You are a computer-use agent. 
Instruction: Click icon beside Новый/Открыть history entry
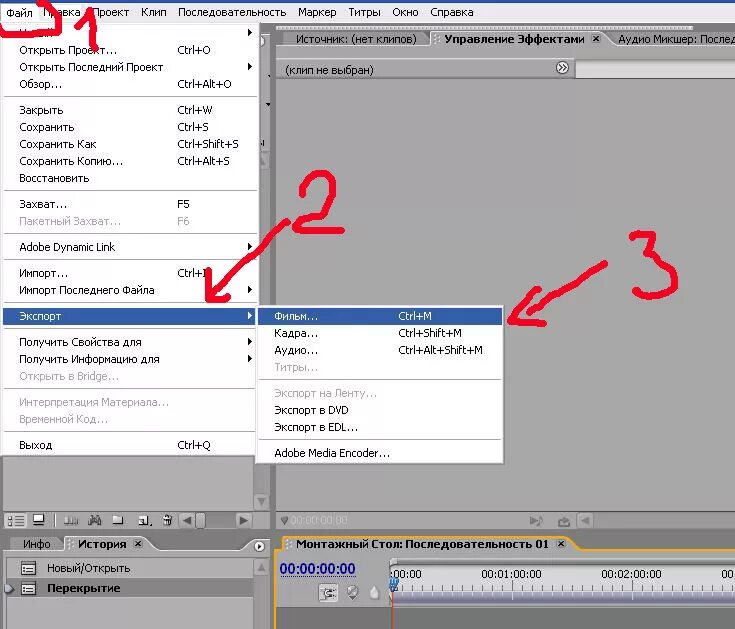(x=29, y=569)
